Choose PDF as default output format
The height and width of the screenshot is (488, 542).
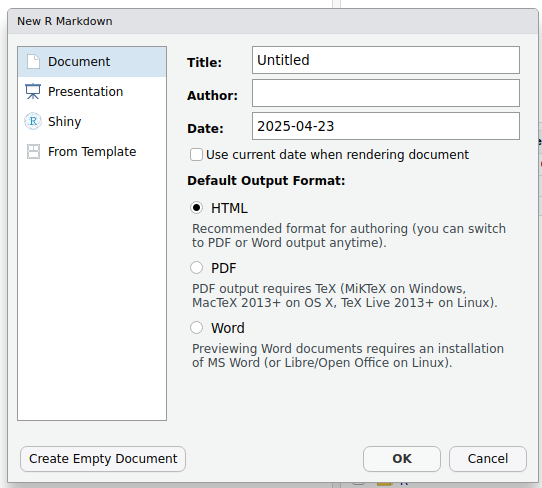196,268
